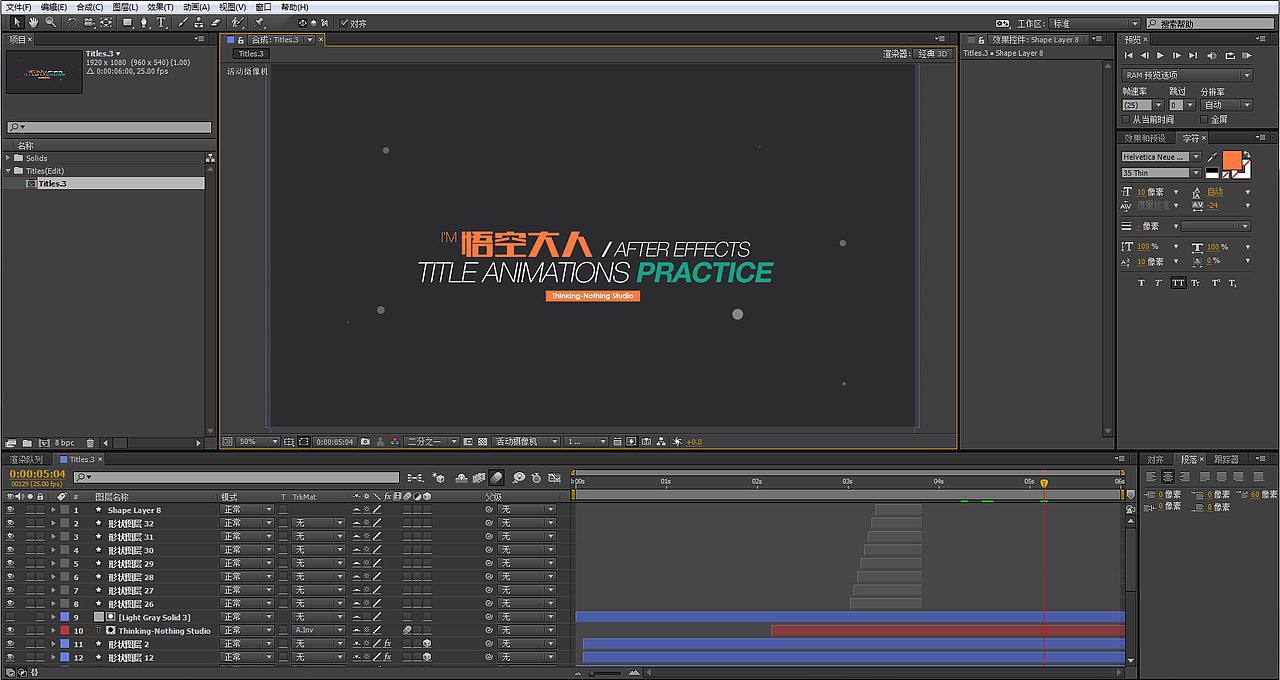Select the Rotation tool
Viewport: 1280px width, 680px height.
pyautogui.click(x=73, y=22)
